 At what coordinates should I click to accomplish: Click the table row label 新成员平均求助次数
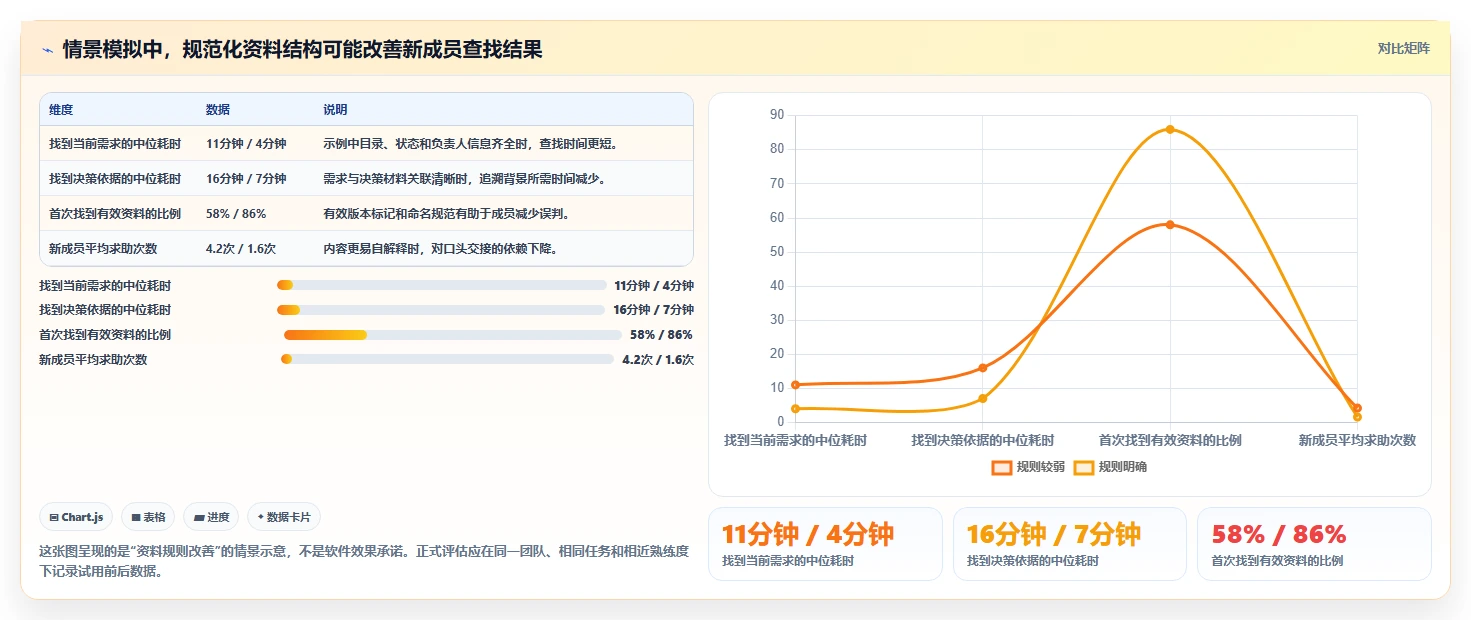103,249
